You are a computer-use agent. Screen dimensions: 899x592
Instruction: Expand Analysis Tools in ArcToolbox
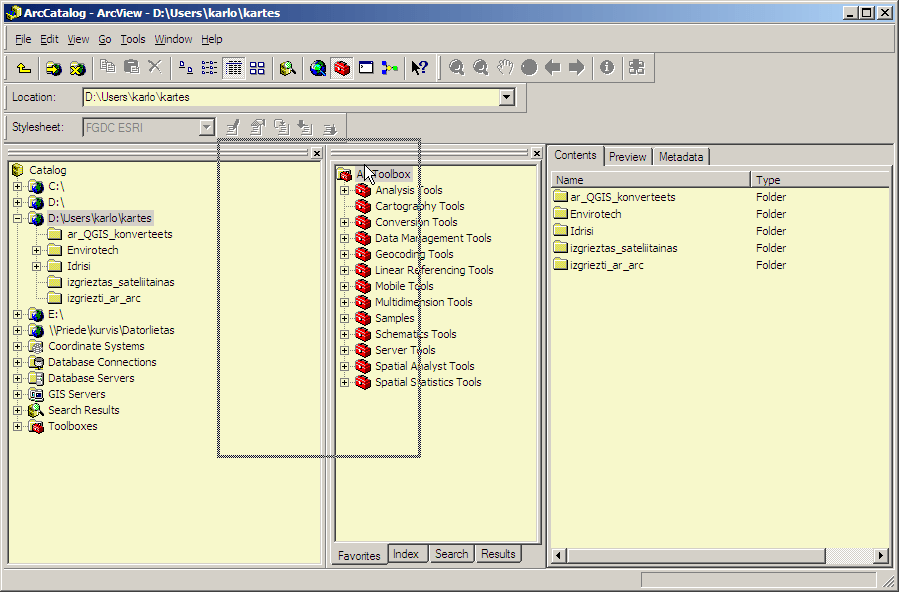tap(344, 190)
